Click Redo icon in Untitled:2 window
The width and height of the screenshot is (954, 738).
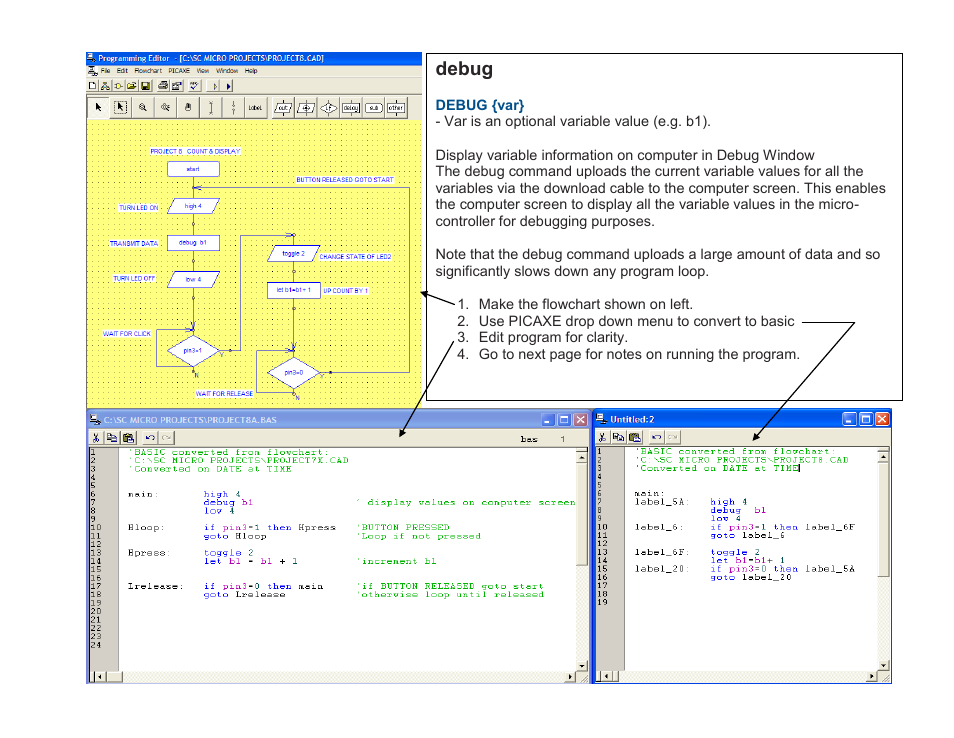click(672, 437)
